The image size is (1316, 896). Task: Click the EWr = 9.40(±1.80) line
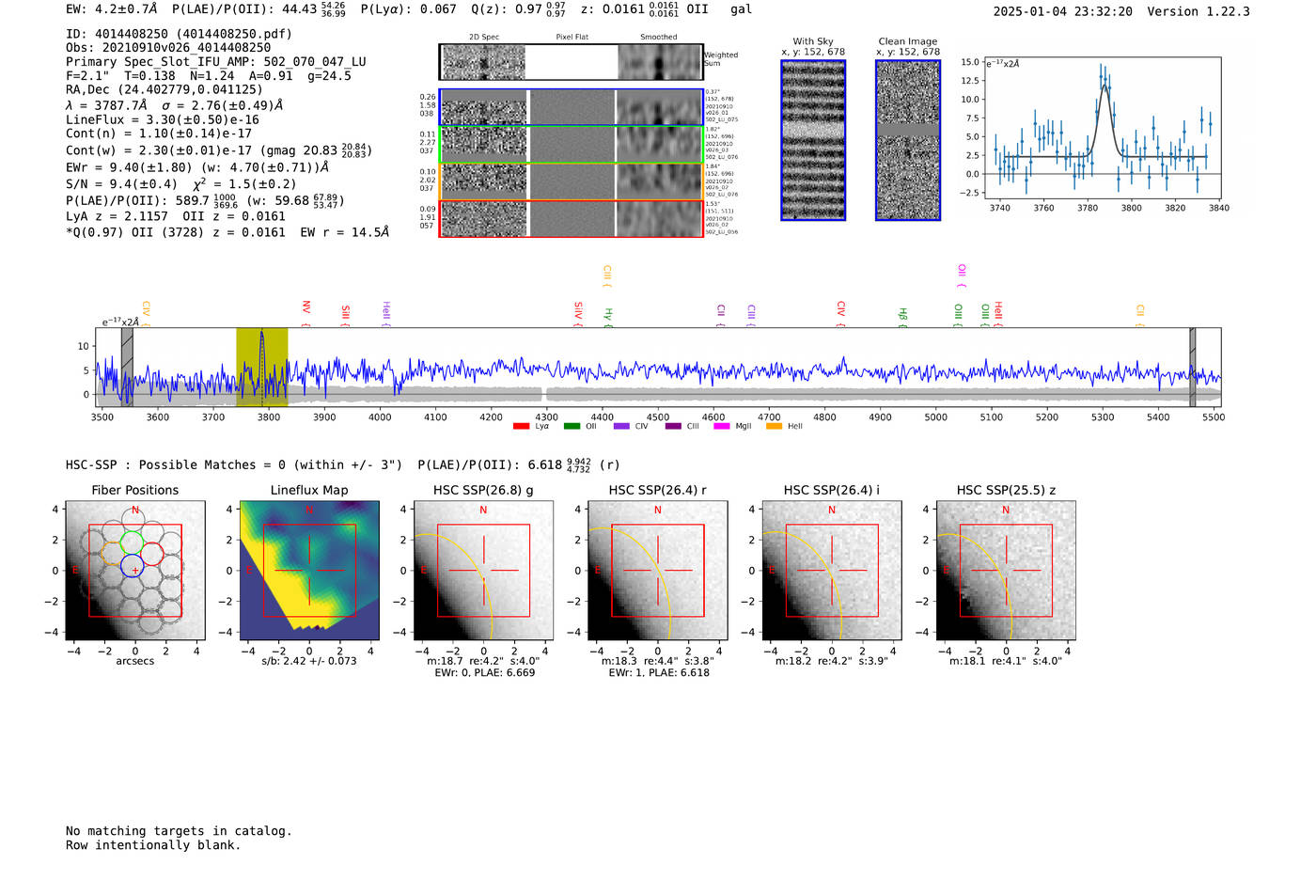197,167
